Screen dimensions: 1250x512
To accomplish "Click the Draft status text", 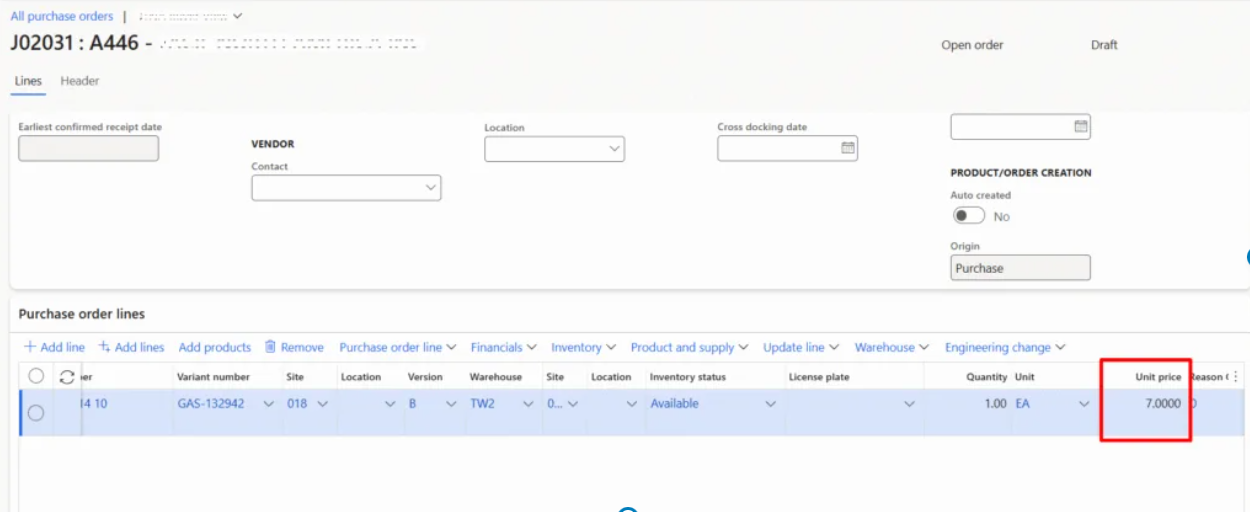I will click(x=1104, y=45).
